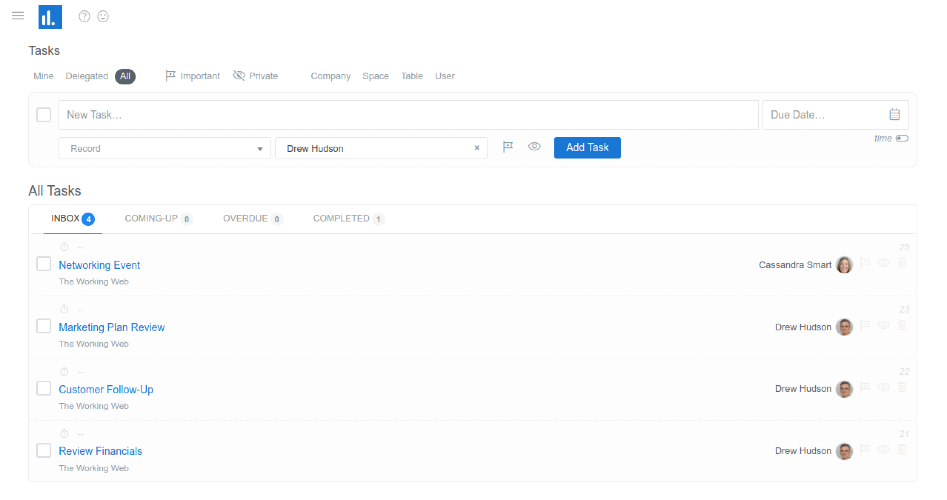This screenshot has height=500, width=947.
Task: Filter by Important tasks
Action: [x=193, y=76]
